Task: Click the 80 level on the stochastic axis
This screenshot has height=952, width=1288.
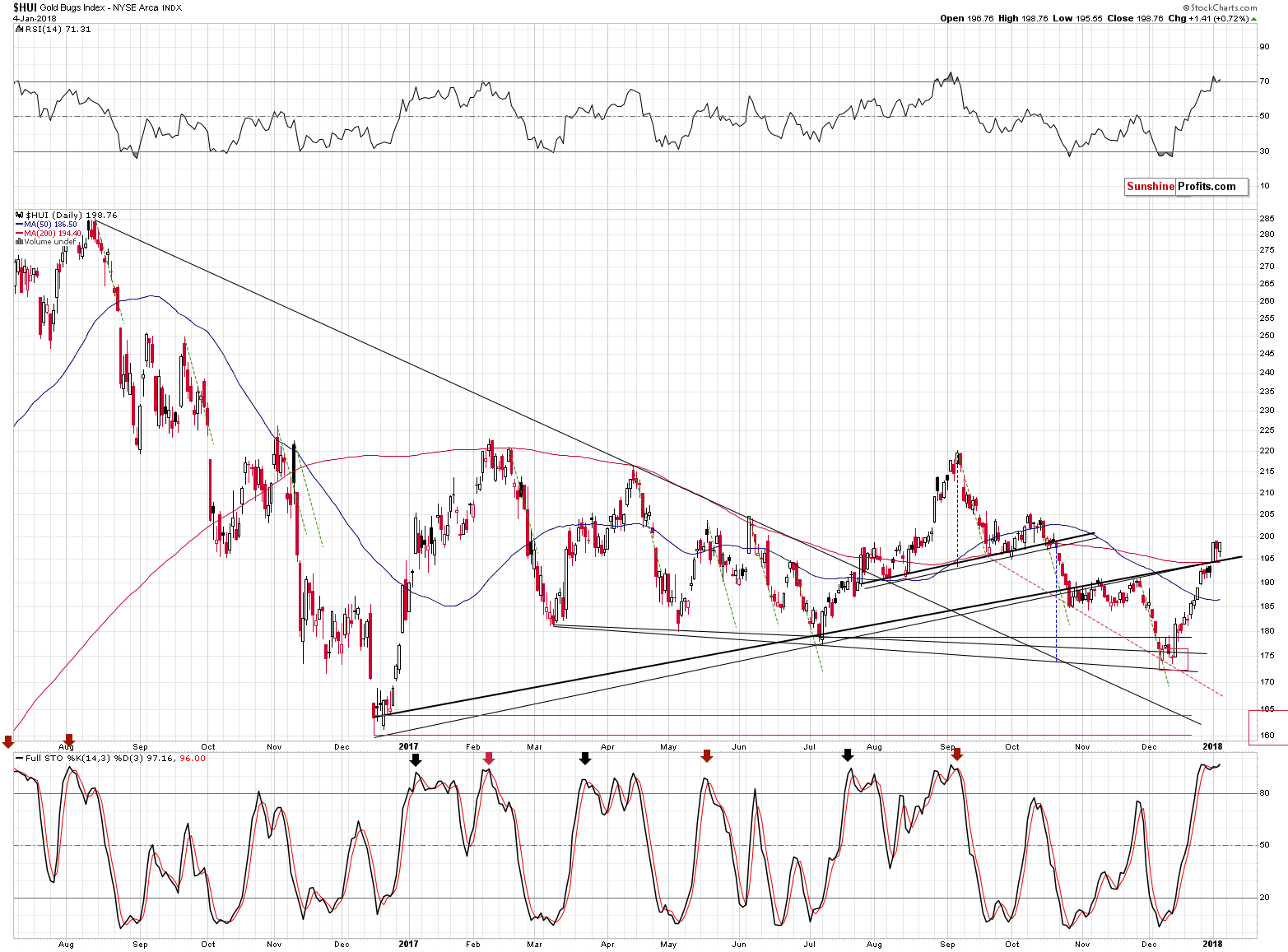Action: pos(1264,793)
